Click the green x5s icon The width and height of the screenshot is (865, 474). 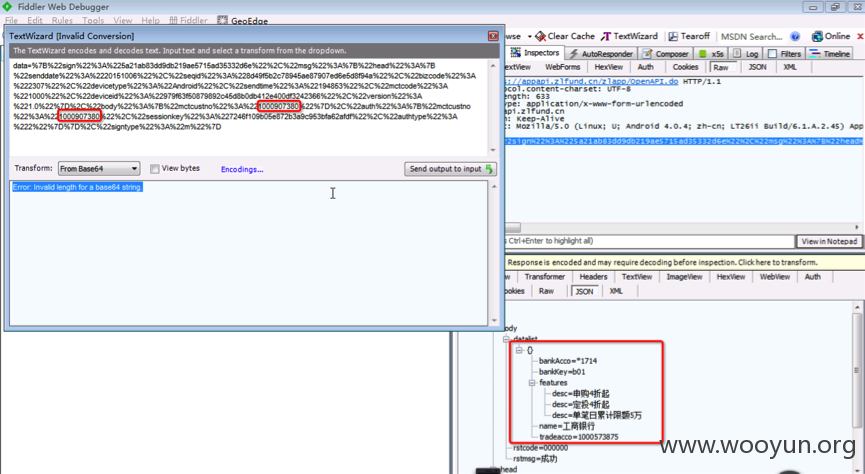tap(703, 54)
